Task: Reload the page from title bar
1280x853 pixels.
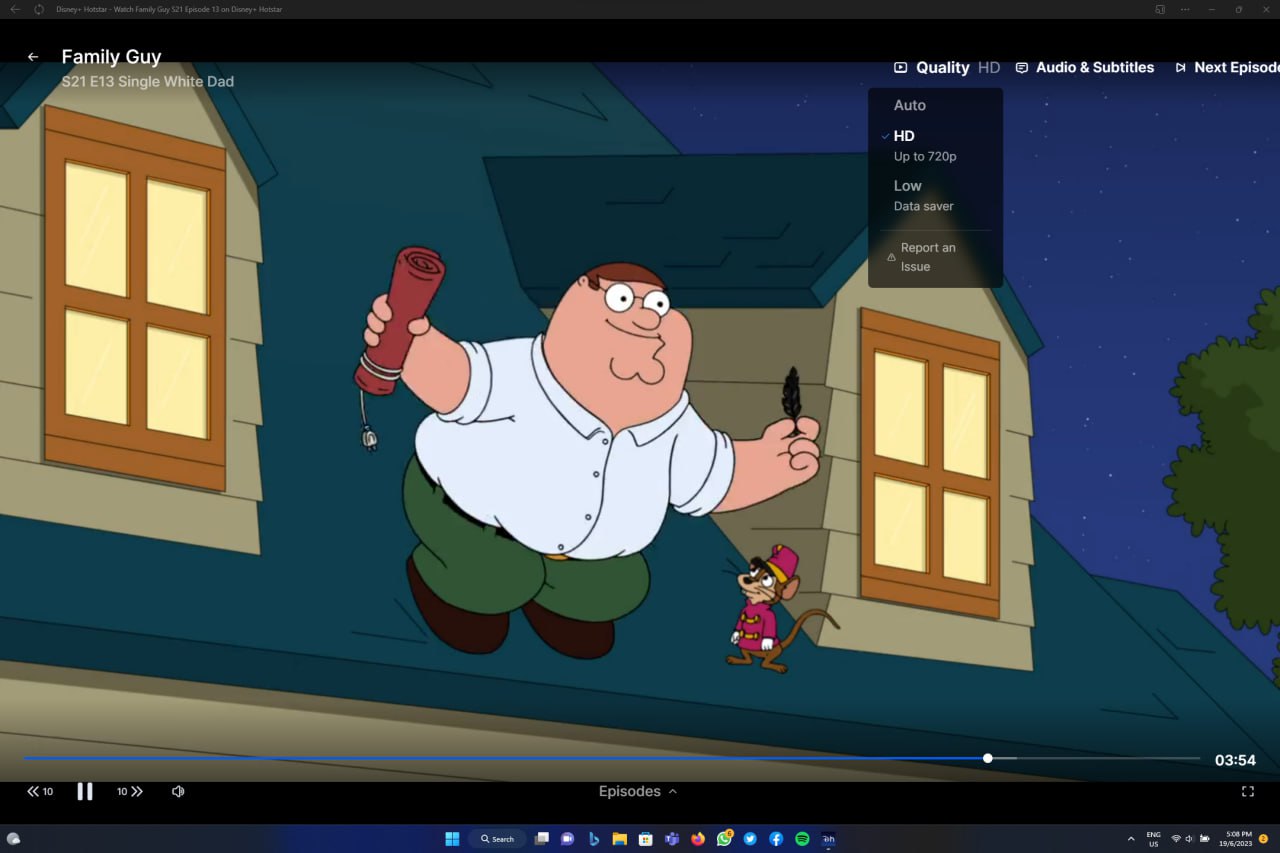Action: click(39, 9)
